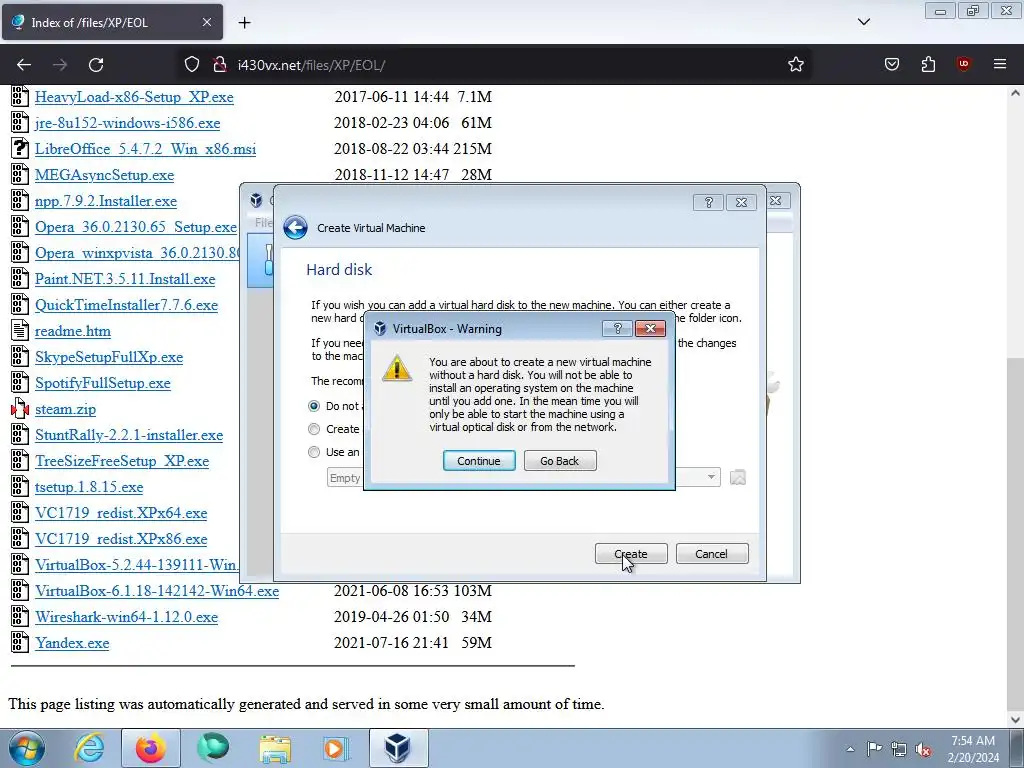Open the readme.htm link

pos(72,331)
